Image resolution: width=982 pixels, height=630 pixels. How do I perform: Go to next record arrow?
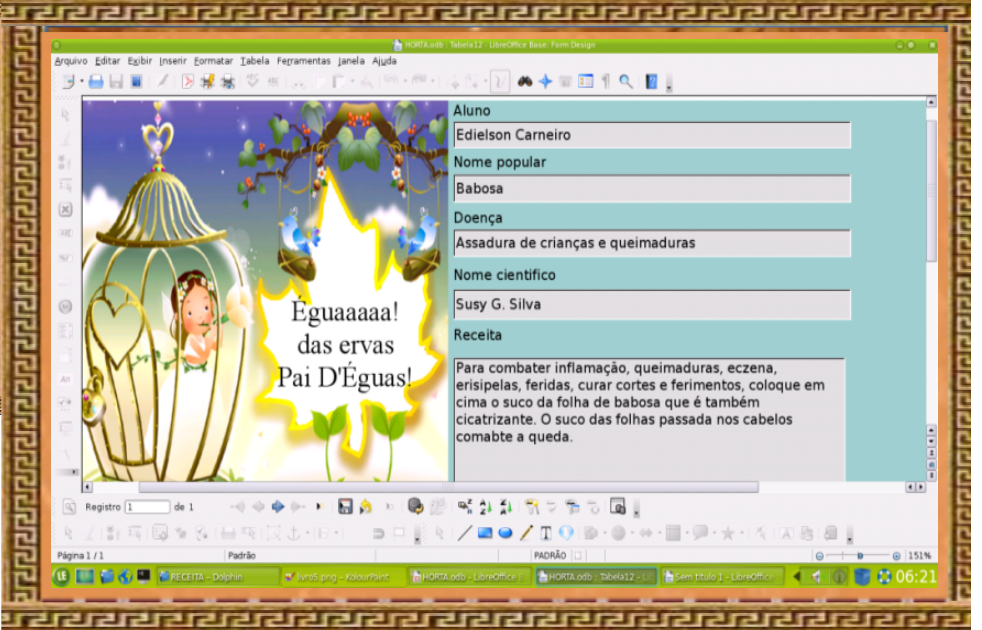pos(278,507)
